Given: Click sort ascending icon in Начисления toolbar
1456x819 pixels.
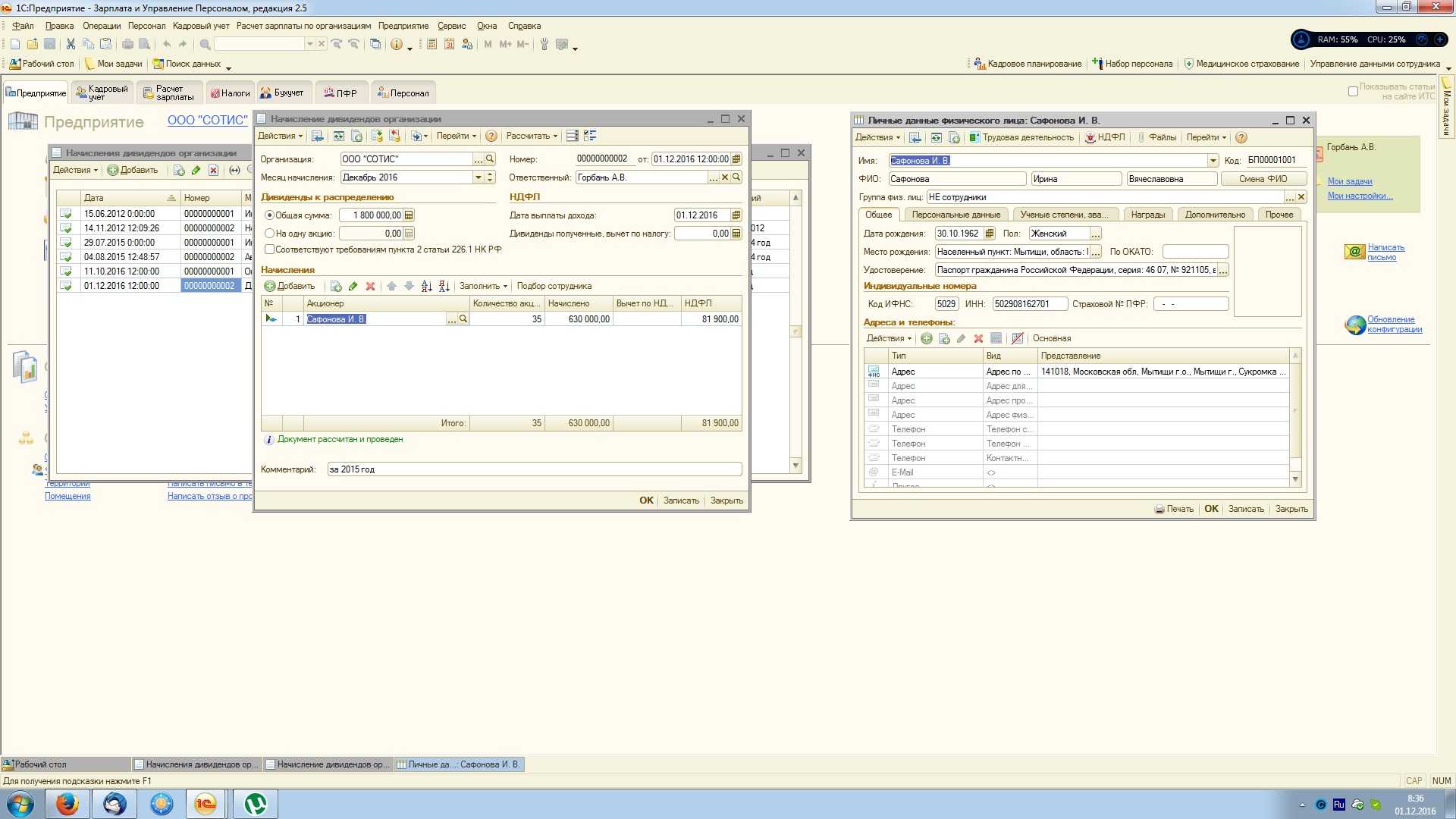Looking at the screenshot, I should coord(426,286).
